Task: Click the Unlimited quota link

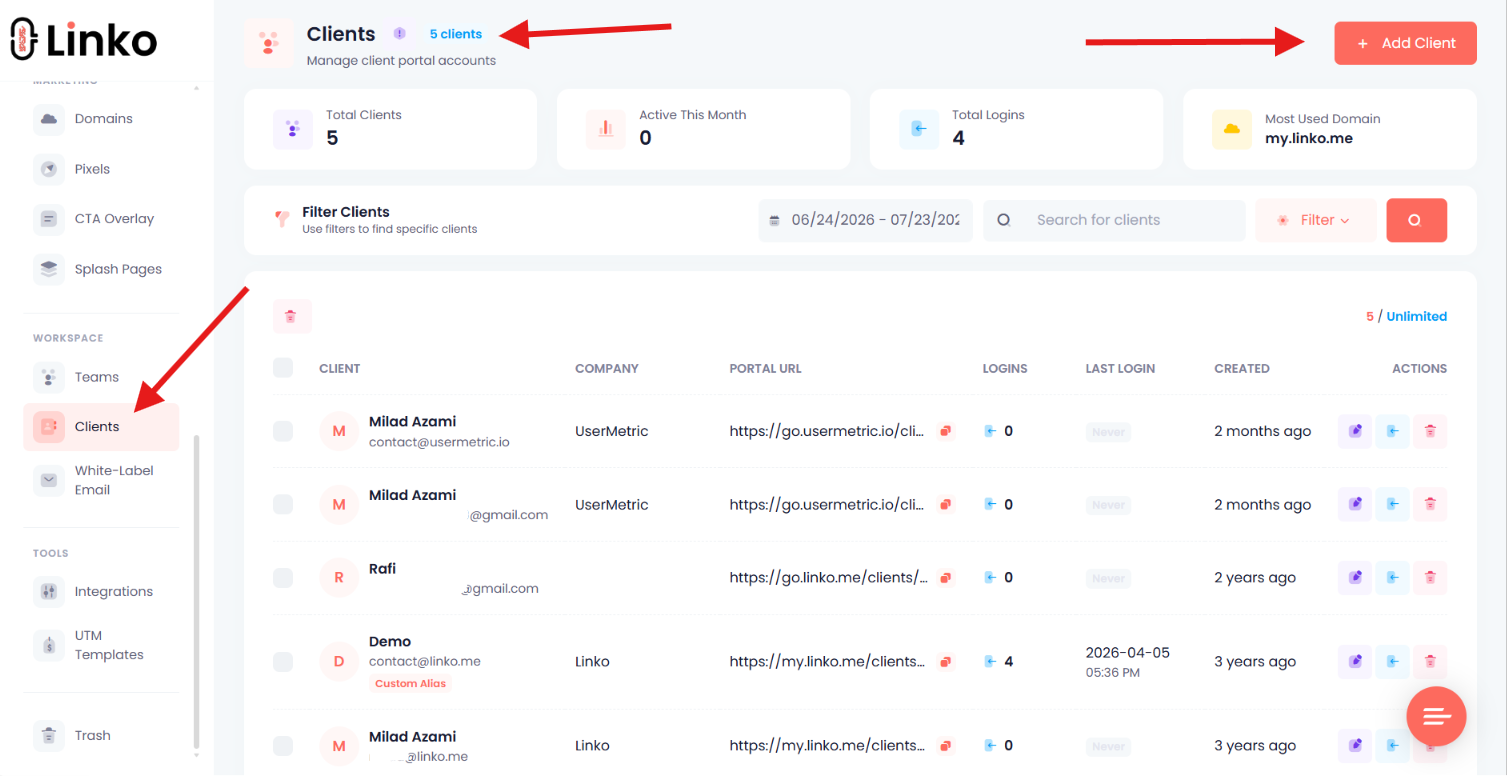Action: [1417, 316]
